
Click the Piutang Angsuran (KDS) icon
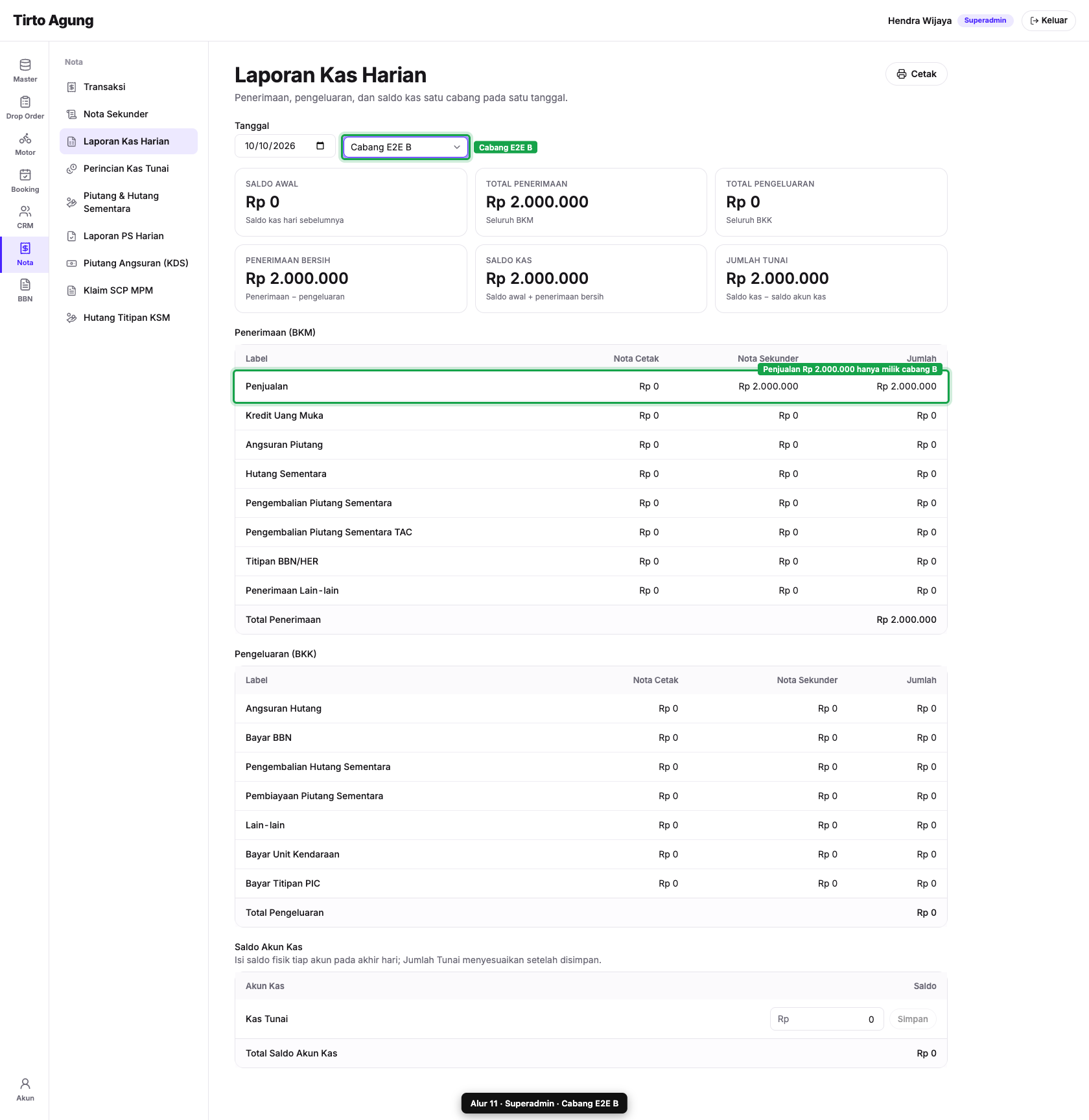point(72,263)
